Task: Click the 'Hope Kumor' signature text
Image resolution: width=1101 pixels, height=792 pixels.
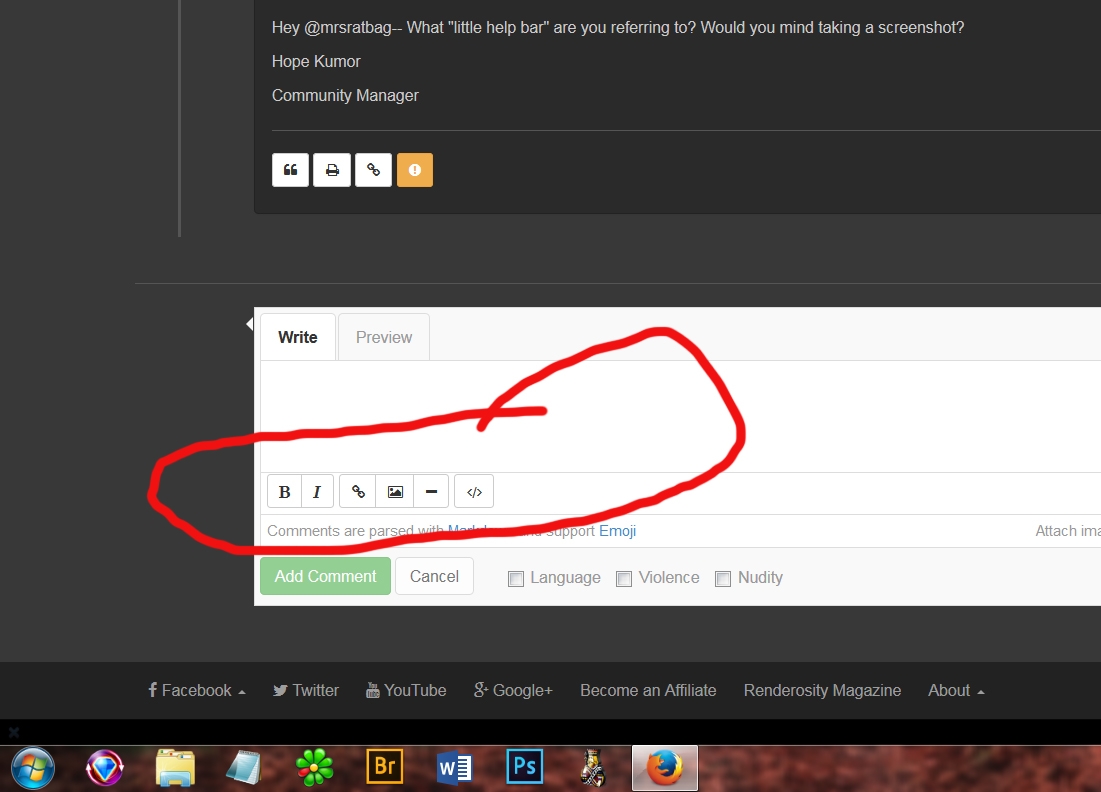Action: [316, 62]
